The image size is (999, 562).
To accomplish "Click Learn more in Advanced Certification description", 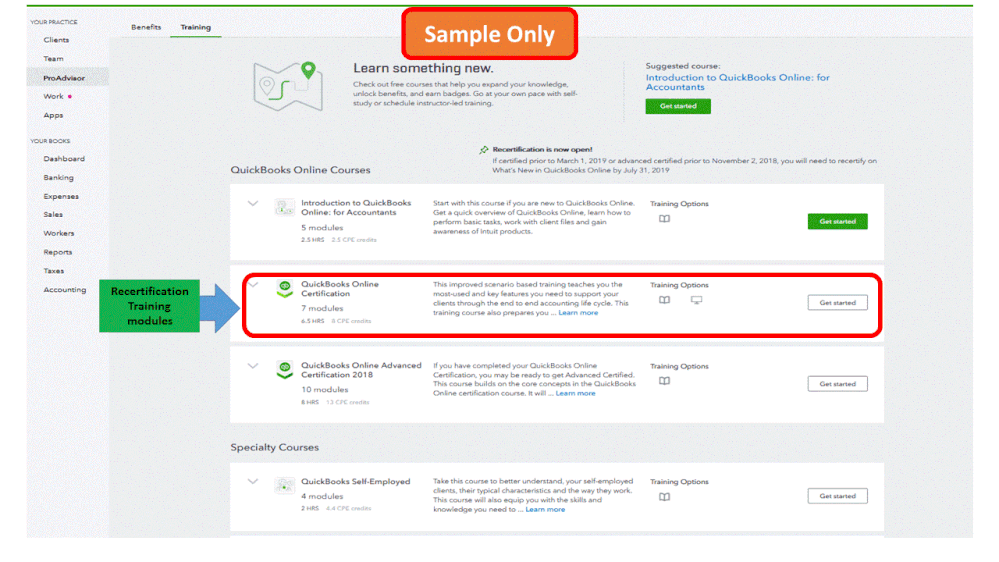I will tap(575, 393).
